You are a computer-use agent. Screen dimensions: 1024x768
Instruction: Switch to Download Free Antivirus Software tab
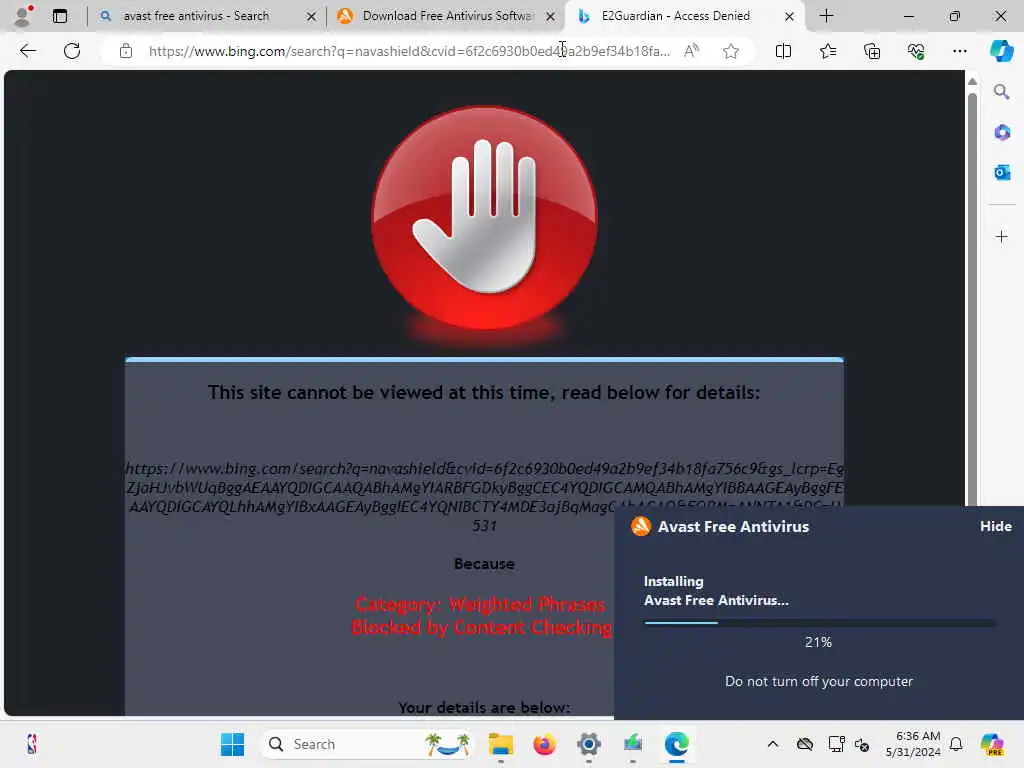pyautogui.click(x=447, y=16)
